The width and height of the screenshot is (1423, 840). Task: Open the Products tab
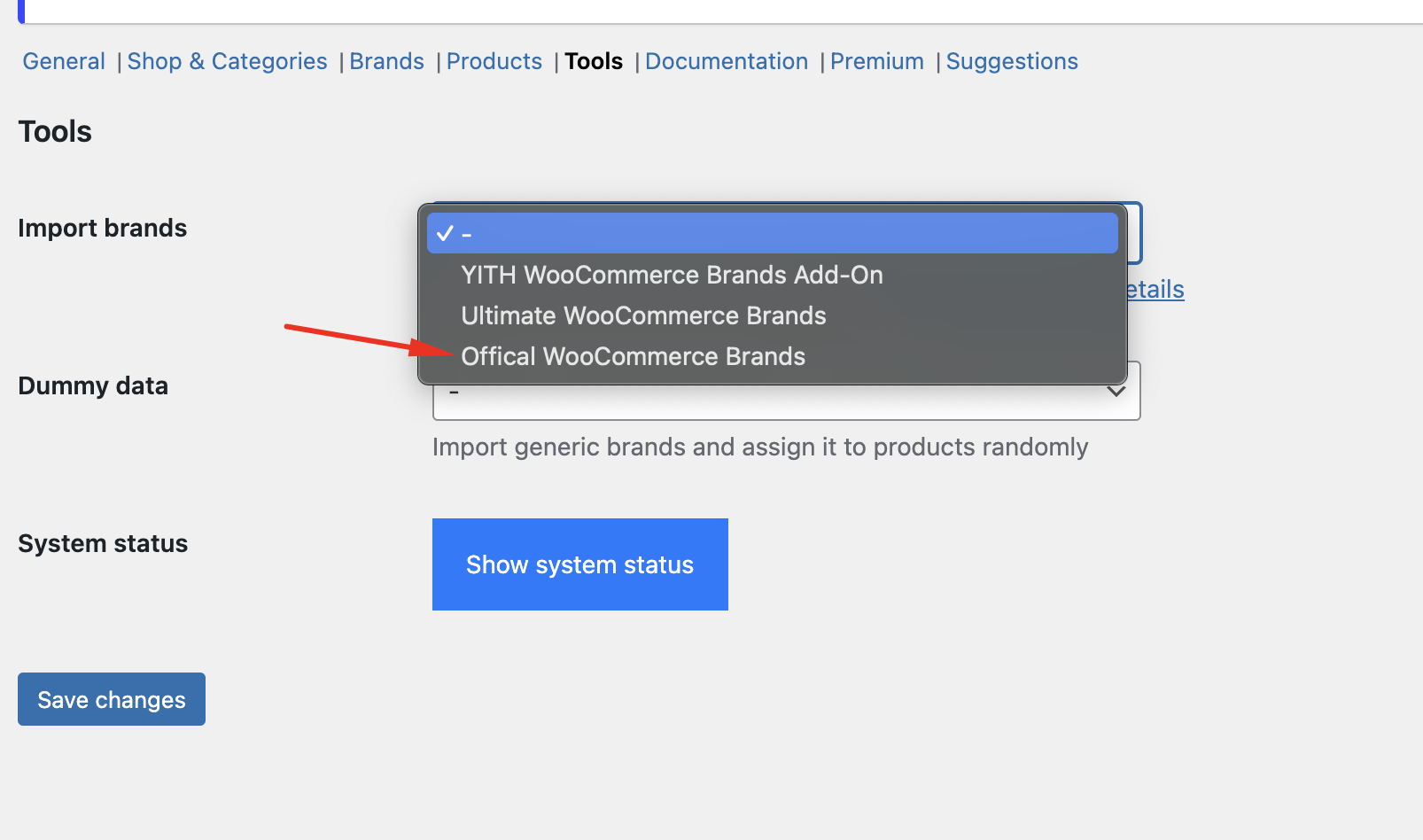494,61
